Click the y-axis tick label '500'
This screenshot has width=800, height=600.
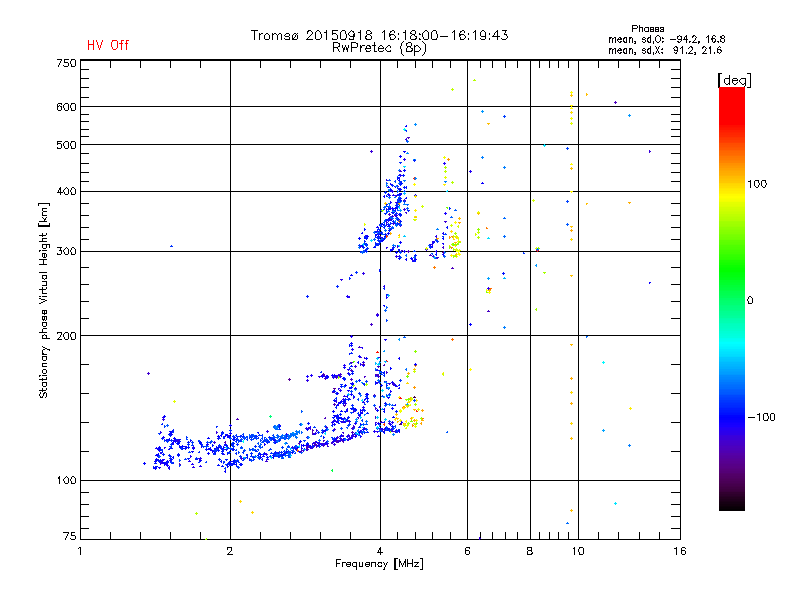(x=66, y=145)
